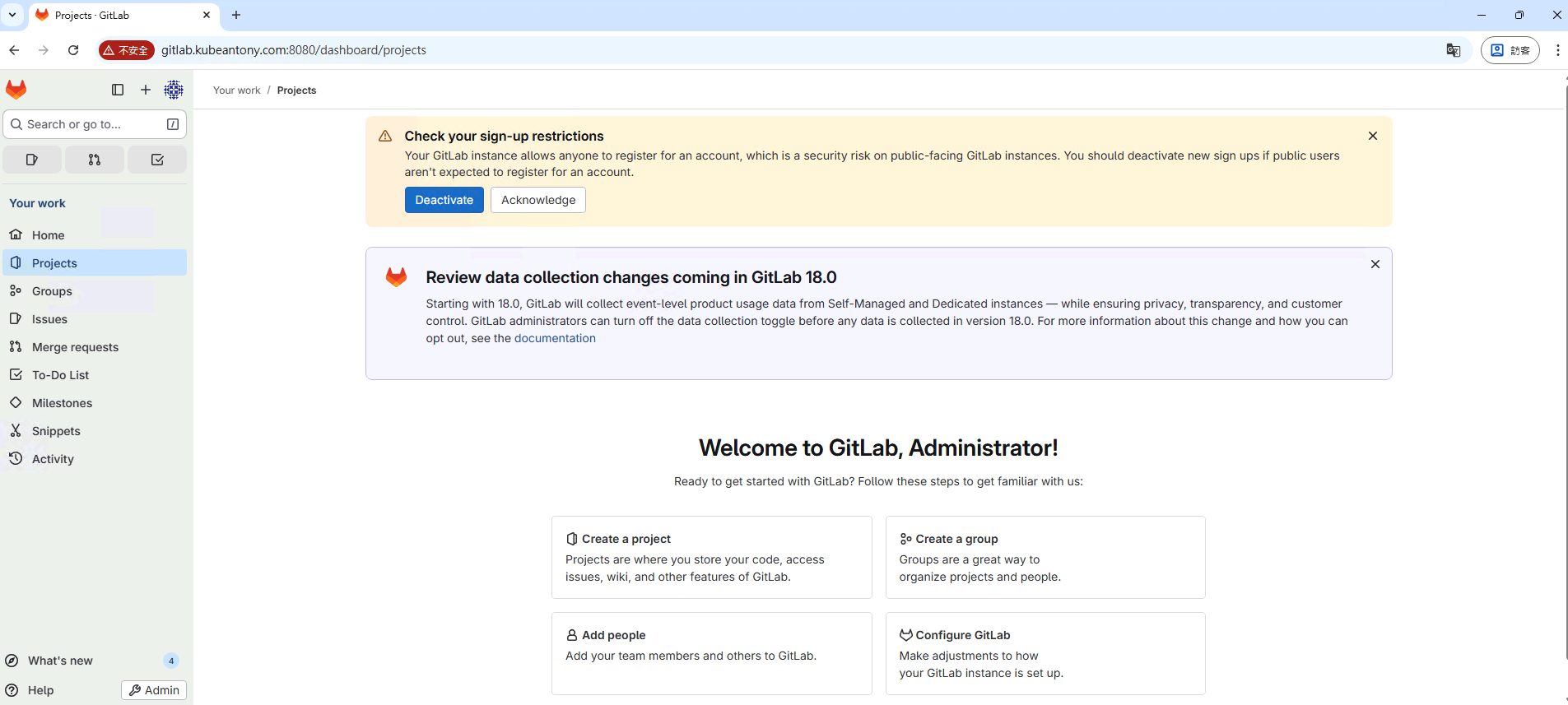Open the documentation link

point(555,338)
